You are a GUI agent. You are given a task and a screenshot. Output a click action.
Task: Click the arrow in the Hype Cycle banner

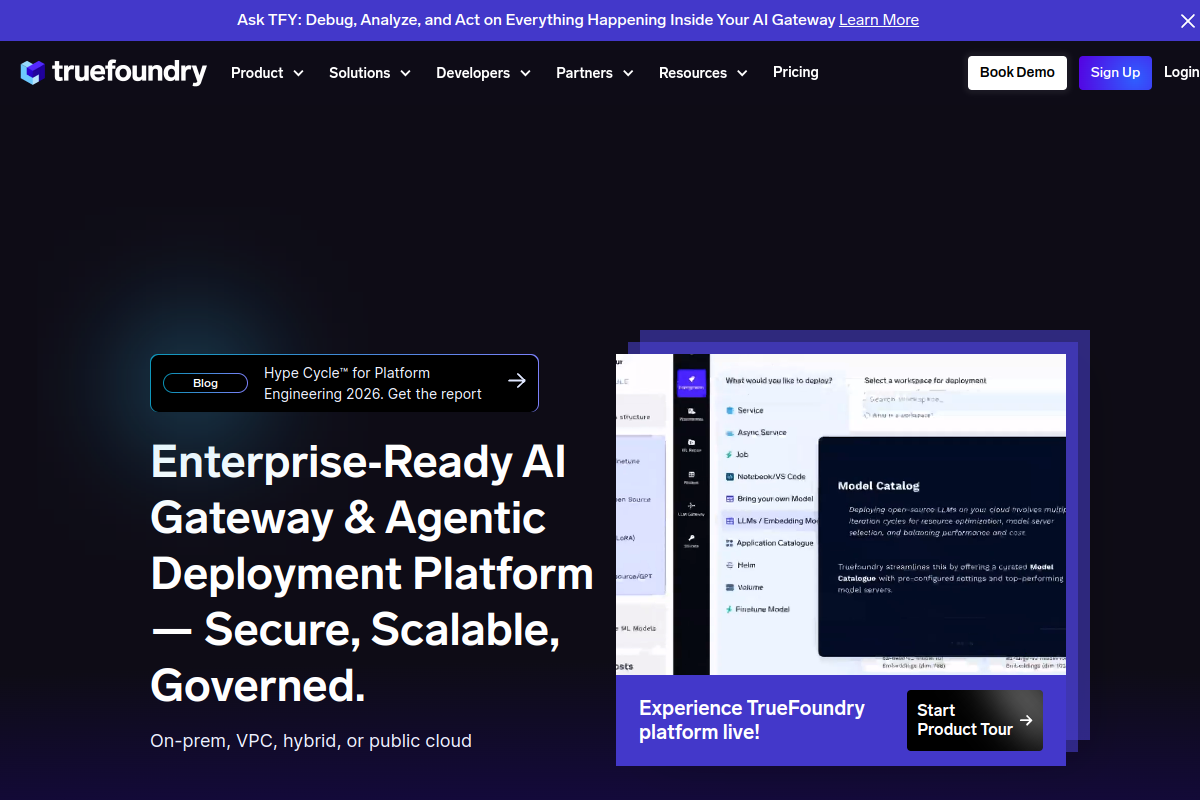(x=516, y=380)
